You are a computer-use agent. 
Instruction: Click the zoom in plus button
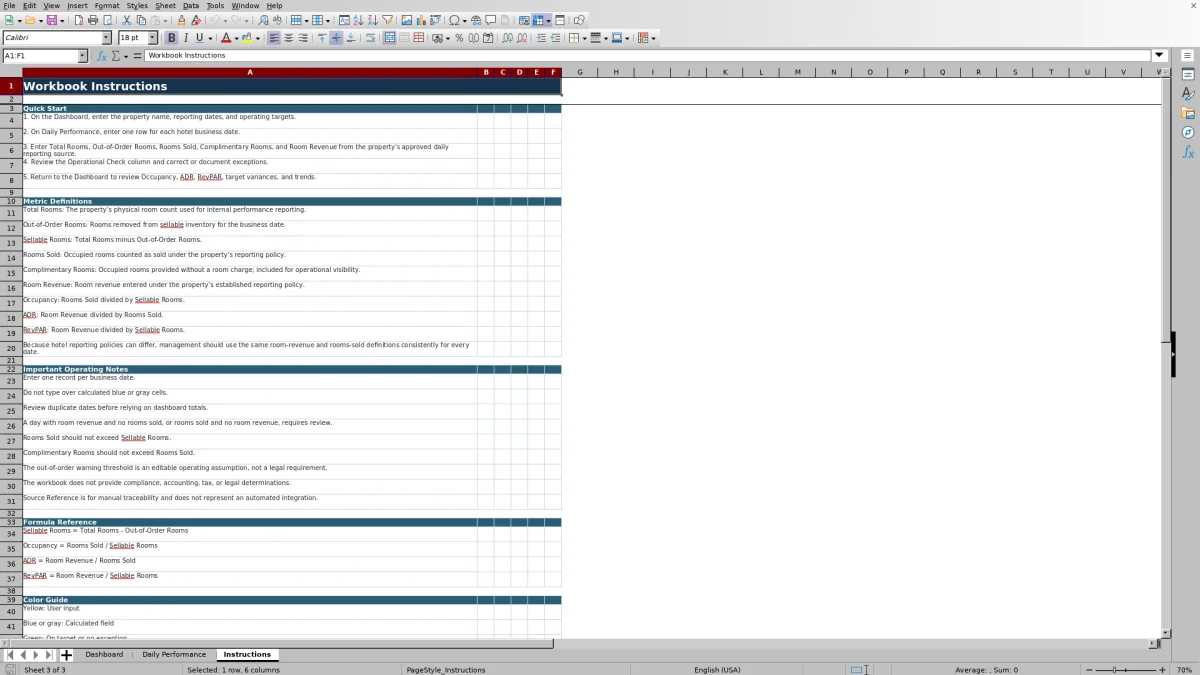pos(1161,670)
